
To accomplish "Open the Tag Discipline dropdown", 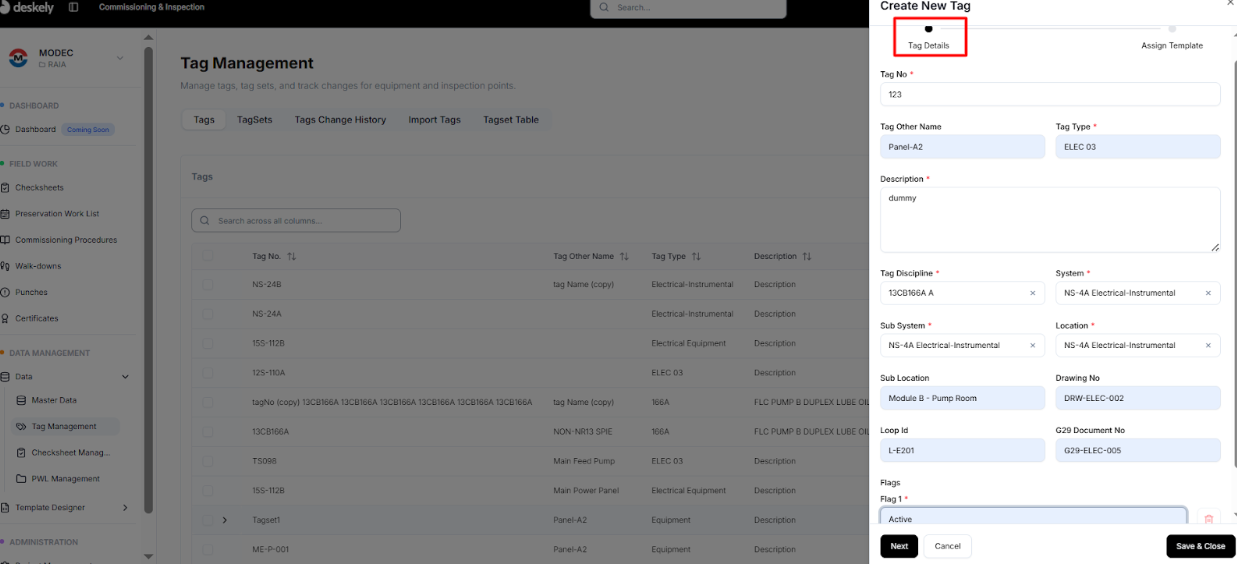I will [x=962, y=293].
